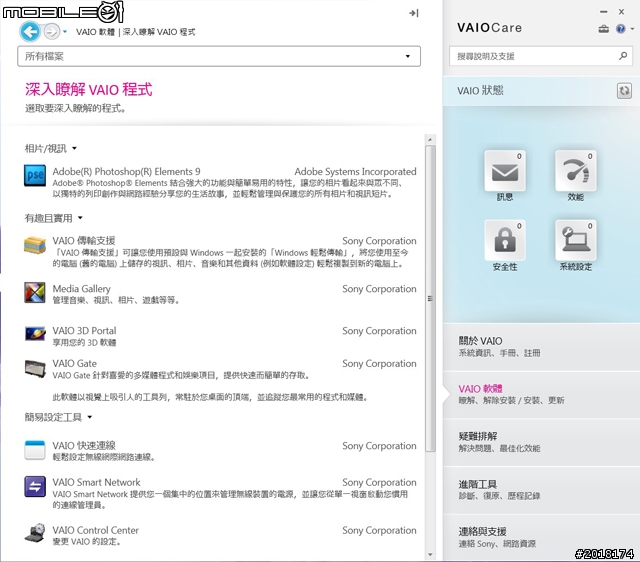Open the 連絡與支援 menu section
This screenshot has height=562, width=640.
(x=541, y=537)
